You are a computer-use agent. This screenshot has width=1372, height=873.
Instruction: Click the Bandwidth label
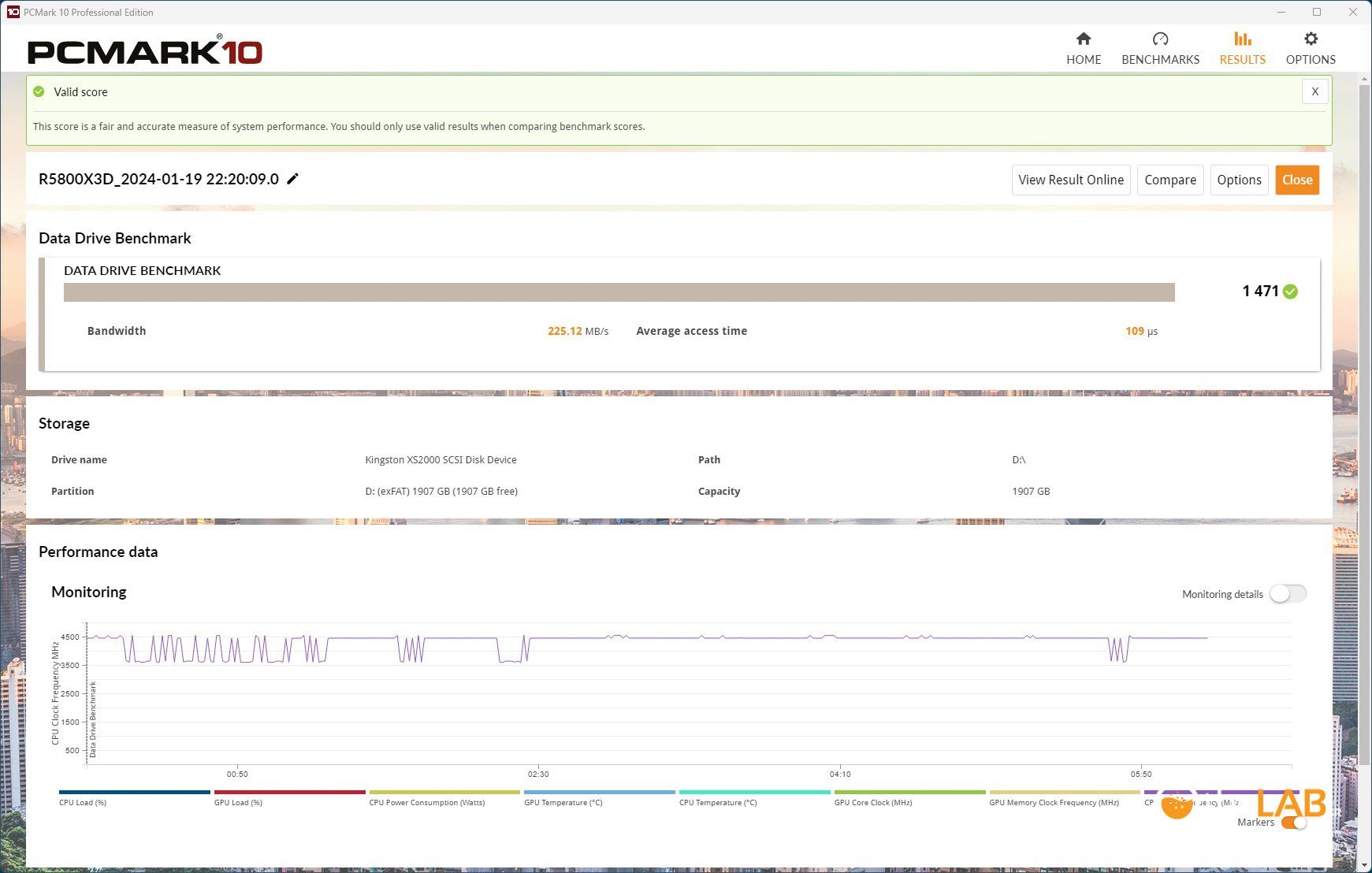tap(117, 331)
